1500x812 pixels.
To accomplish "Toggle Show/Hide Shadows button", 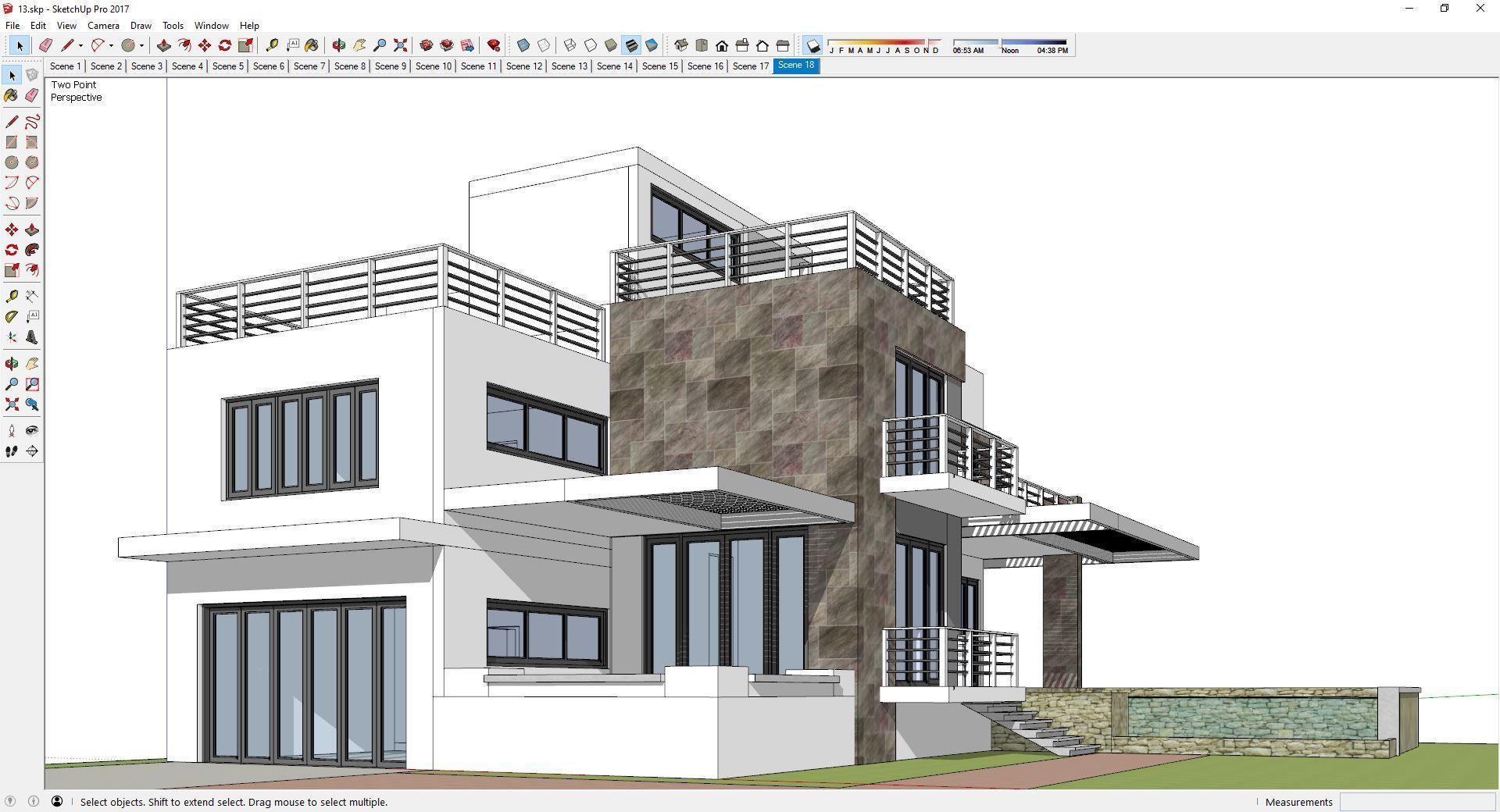I will (813, 46).
